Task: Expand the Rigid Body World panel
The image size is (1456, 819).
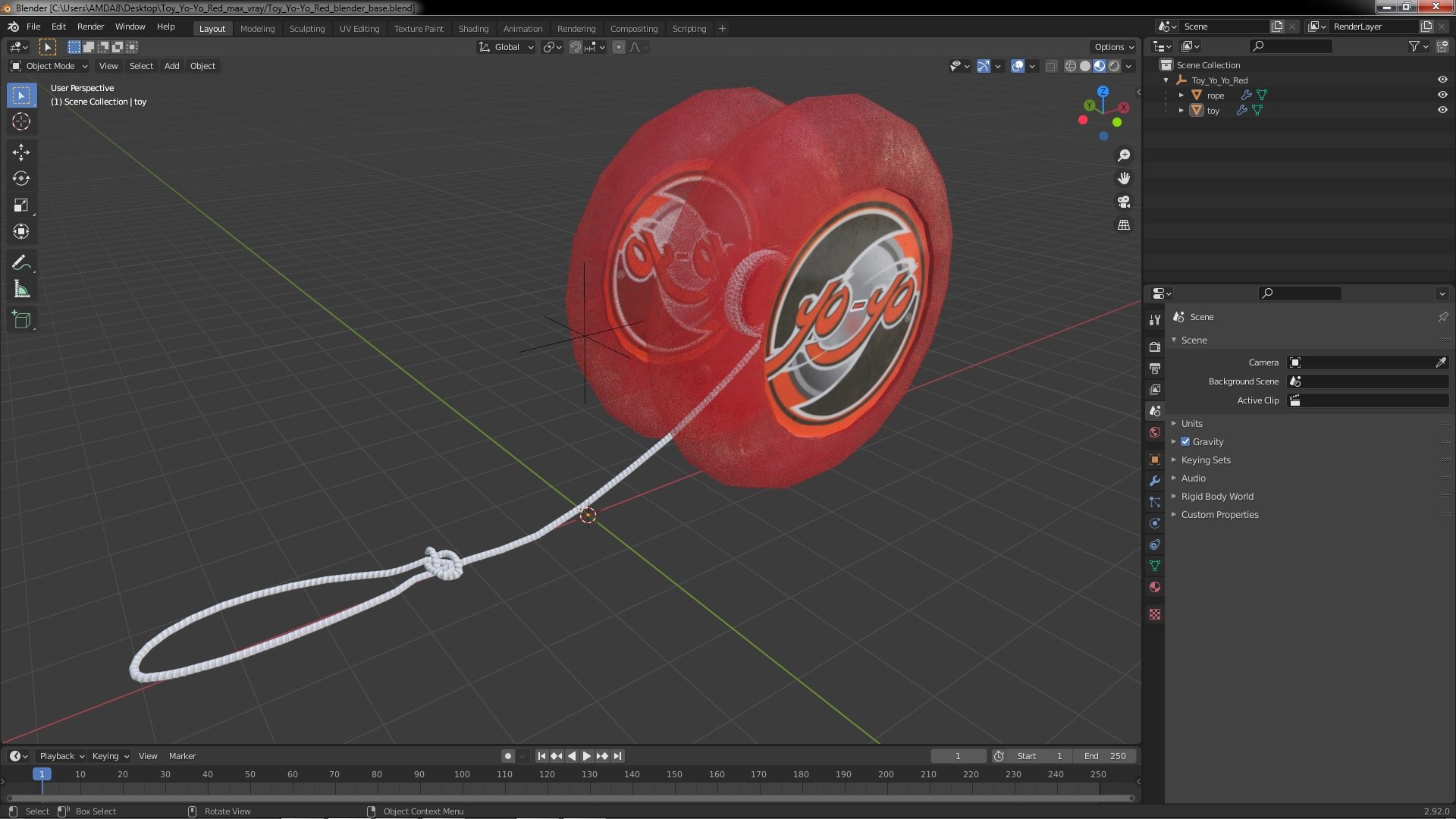Action: (1216, 497)
